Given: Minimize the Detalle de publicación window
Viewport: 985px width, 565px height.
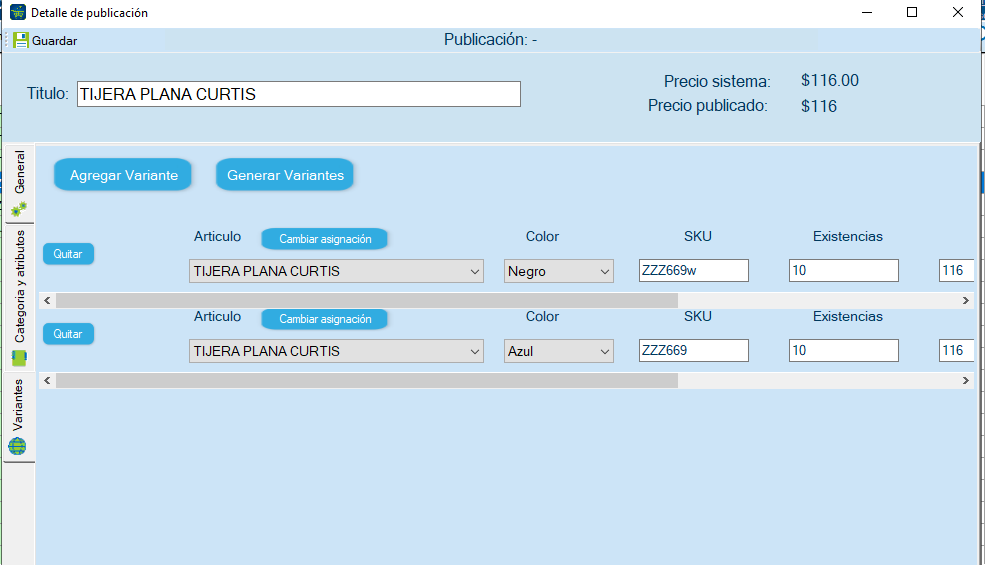Looking at the screenshot, I should [x=867, y=13].
